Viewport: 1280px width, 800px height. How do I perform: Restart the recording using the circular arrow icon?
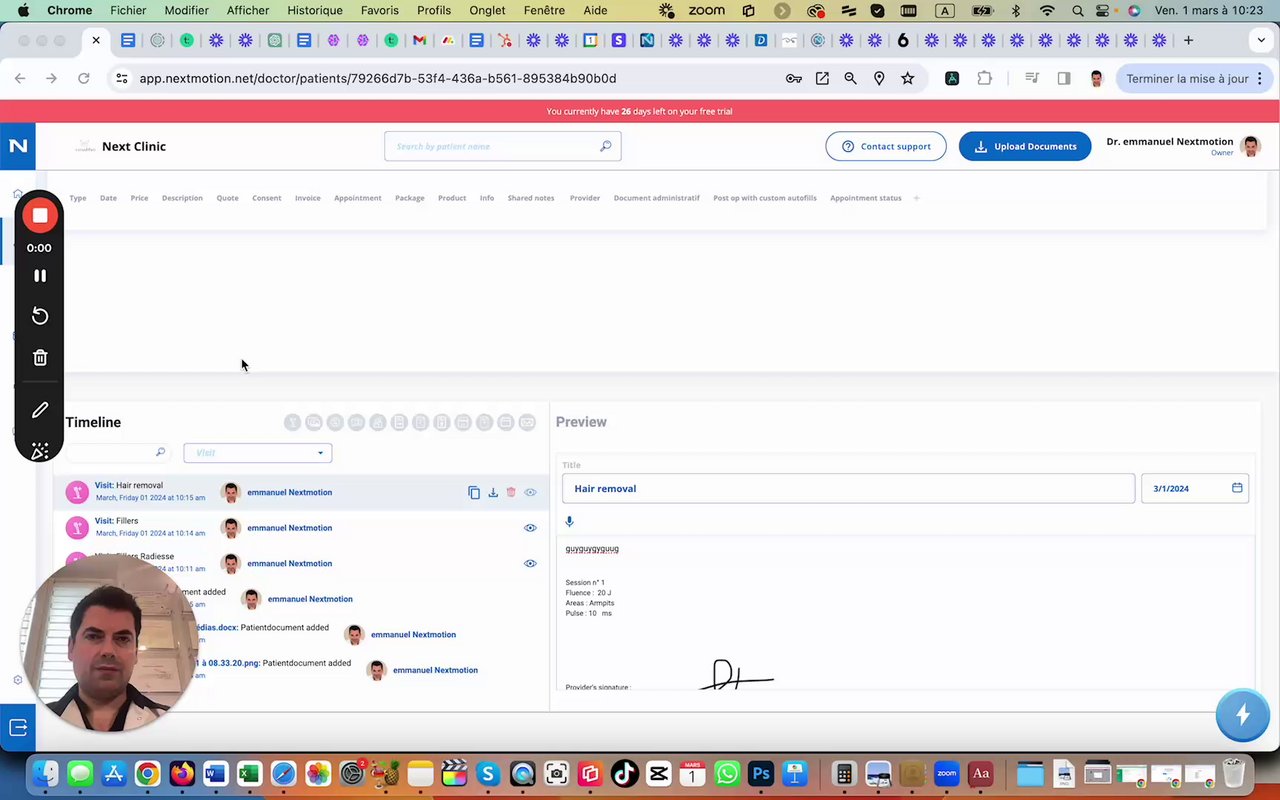click(40, 316)
